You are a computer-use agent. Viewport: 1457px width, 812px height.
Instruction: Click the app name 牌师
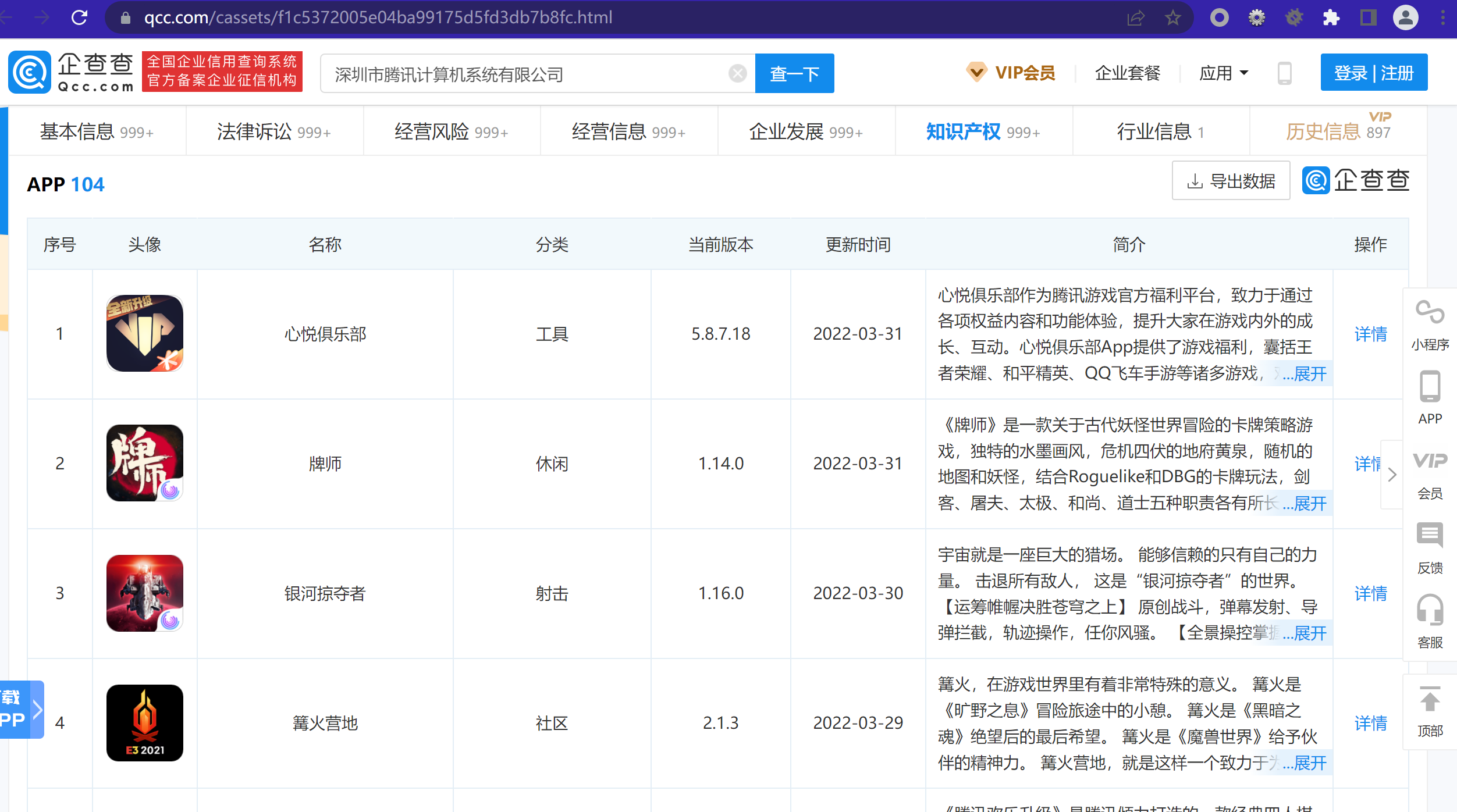pyautogui.click(x=325, y=464)
